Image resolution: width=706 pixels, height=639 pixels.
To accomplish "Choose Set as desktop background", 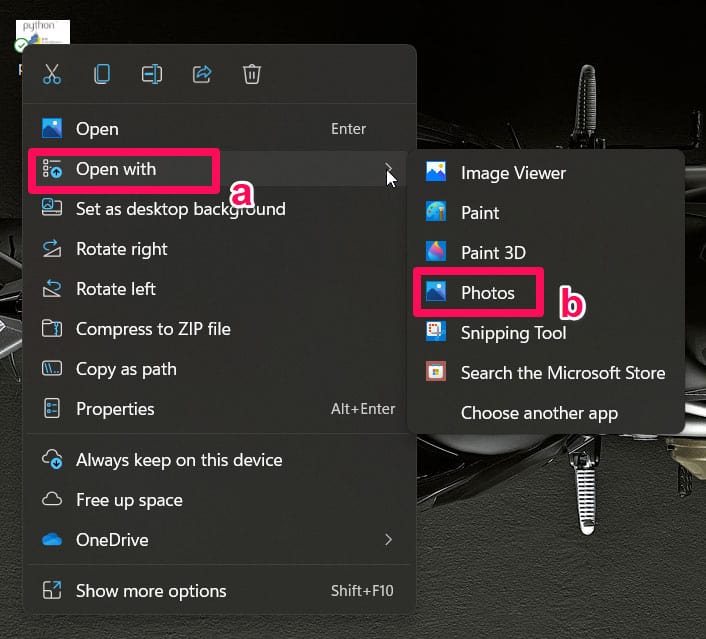I will 219,209.
